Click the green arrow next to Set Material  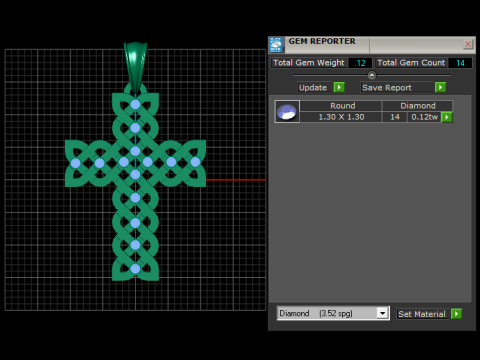456,314
